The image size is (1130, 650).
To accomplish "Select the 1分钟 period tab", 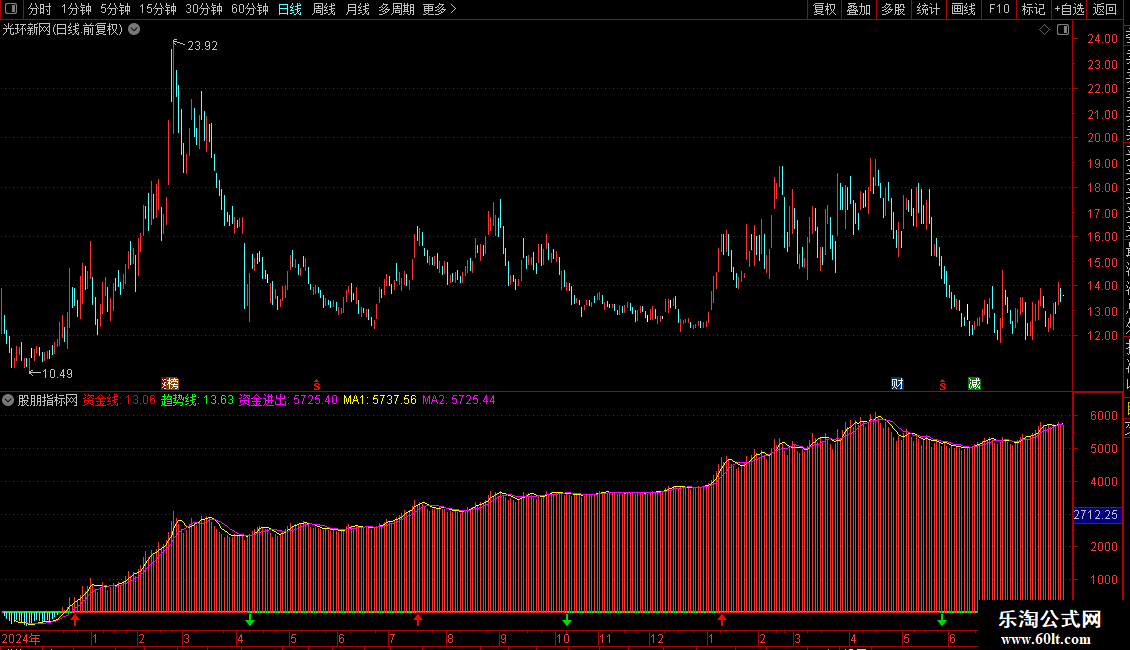I will pos(76,9).
